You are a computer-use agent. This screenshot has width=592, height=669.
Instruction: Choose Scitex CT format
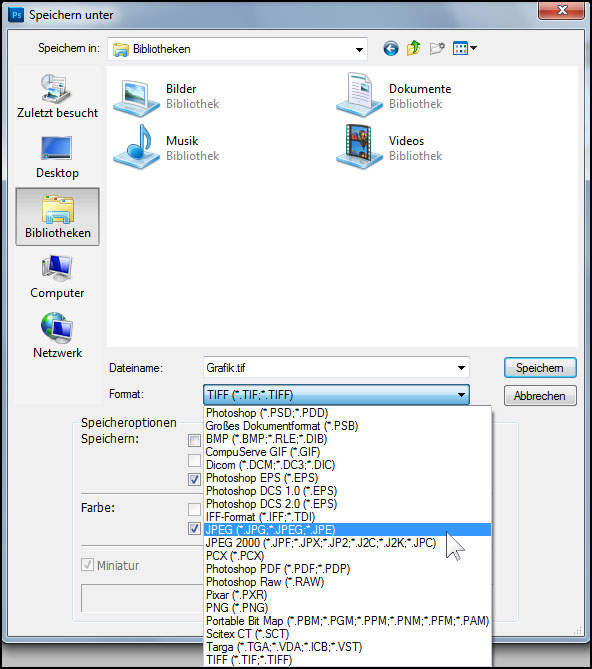[x=347, y=634]
